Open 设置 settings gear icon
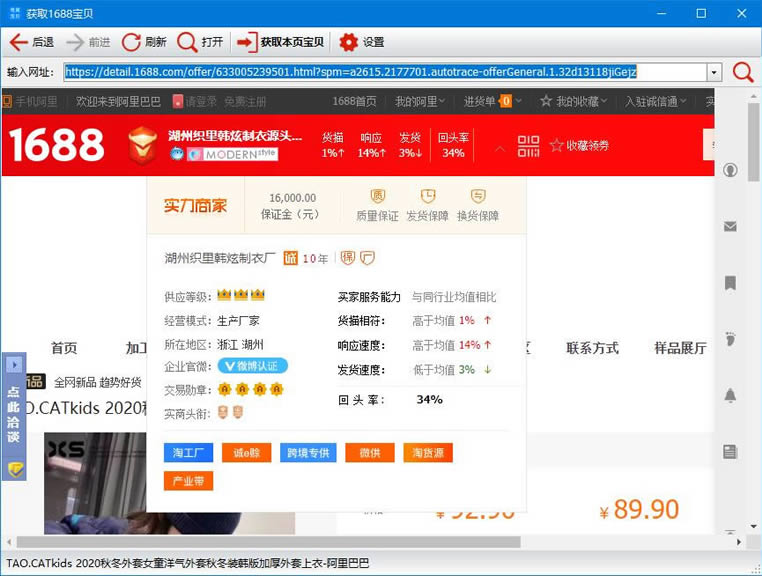Image resolution: width=762 pixels, height=576 pixels. (x=348, y=42)
